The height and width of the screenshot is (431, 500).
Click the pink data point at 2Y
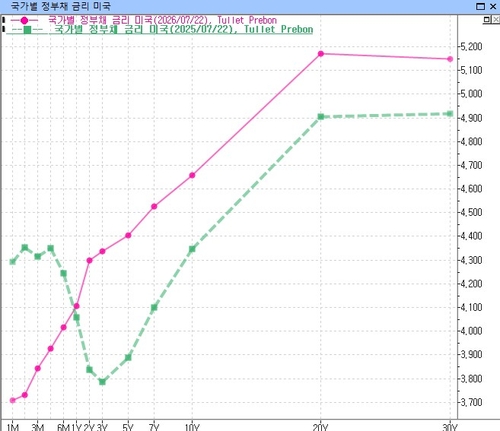click(89, 260)
